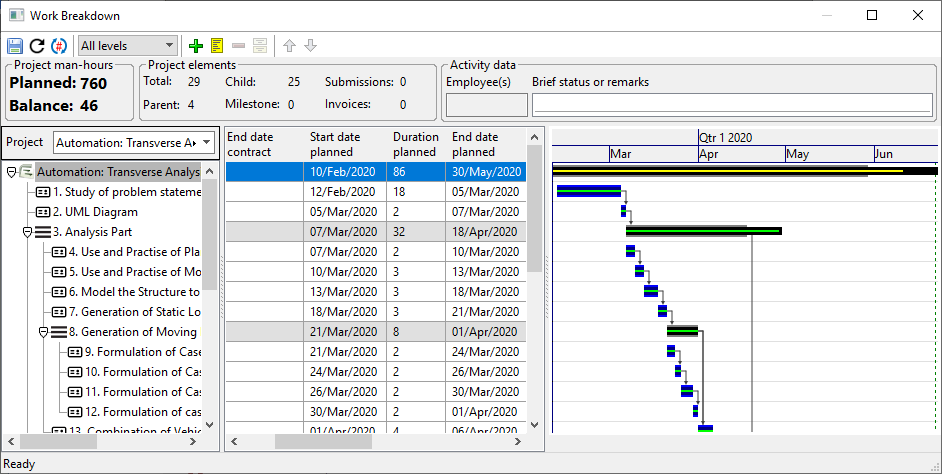Click the renumber hash icon
Image resolution: width=942 pixels, height=474 pixels.
[x=59, y=46]
